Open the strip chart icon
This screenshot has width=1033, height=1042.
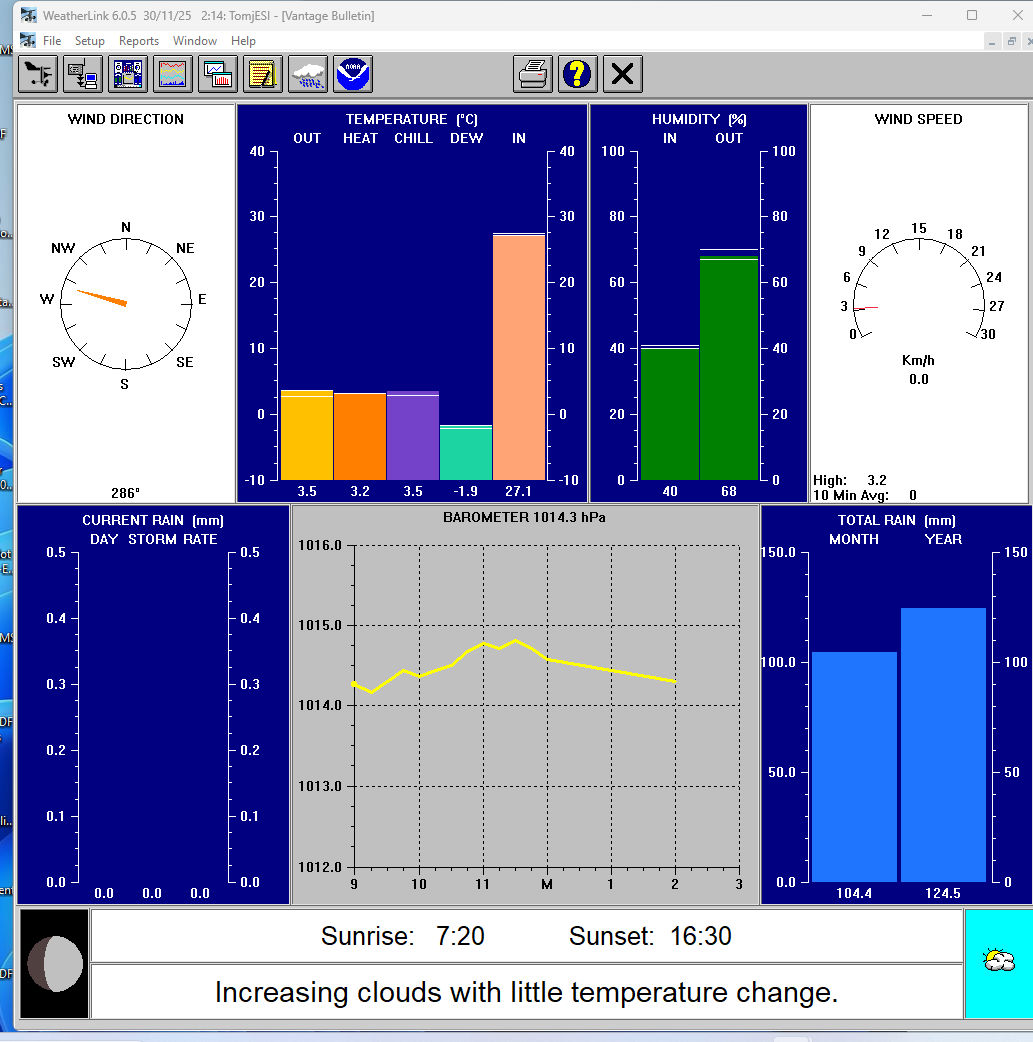(173, 74)
